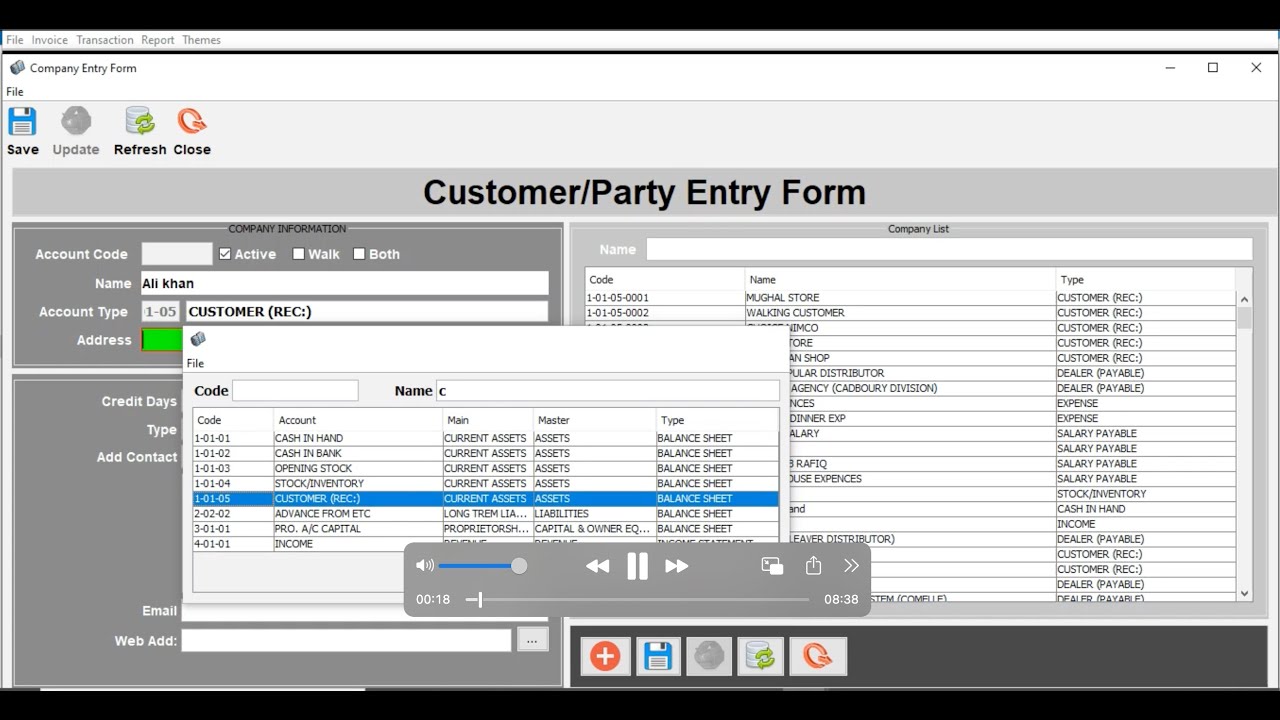This screenshot has height=720, width=1280.
Task: Click the Save toolbar icon
Action: pyautogui.click(x=22, y=122)
